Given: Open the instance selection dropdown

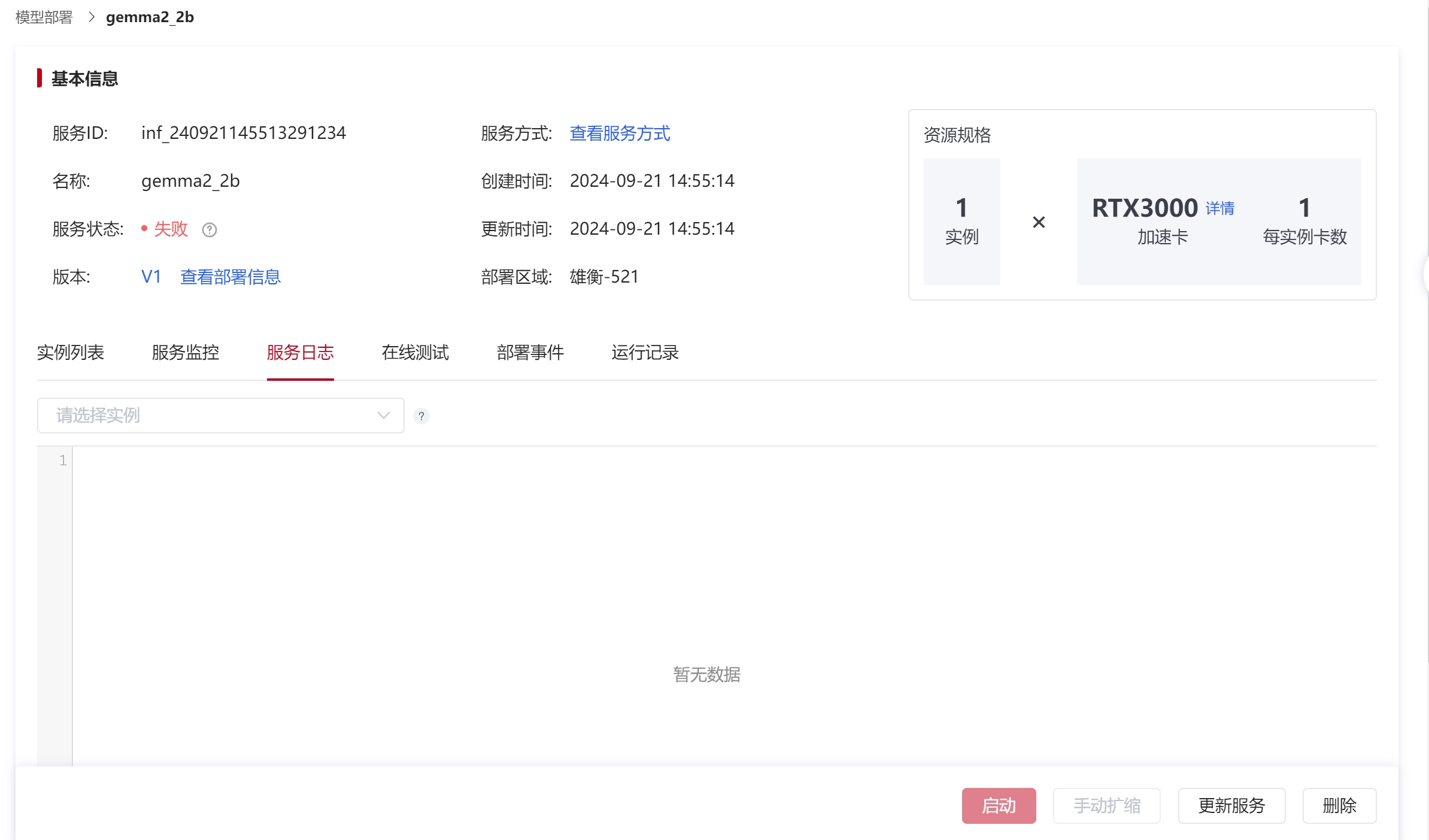Looking at the screenshot, I should coord(220,416).
